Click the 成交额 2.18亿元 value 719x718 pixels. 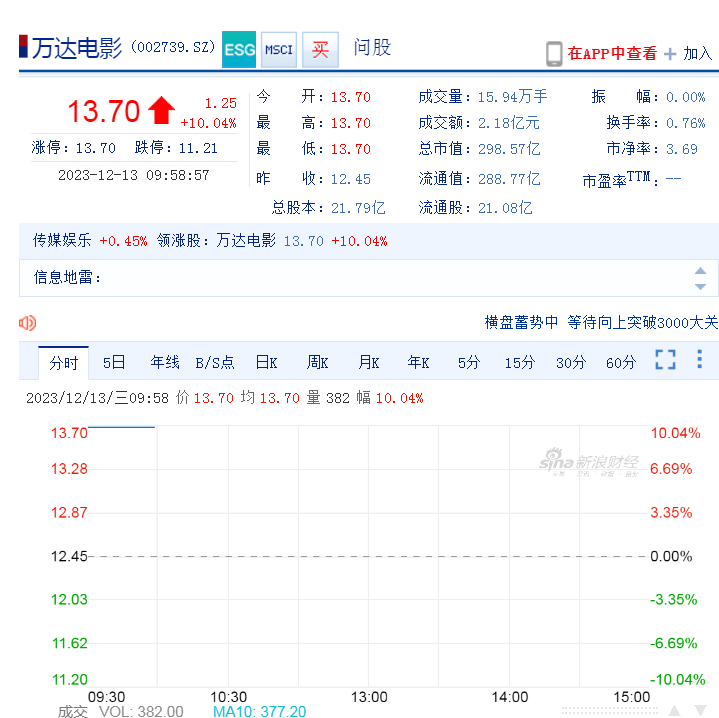509,123
